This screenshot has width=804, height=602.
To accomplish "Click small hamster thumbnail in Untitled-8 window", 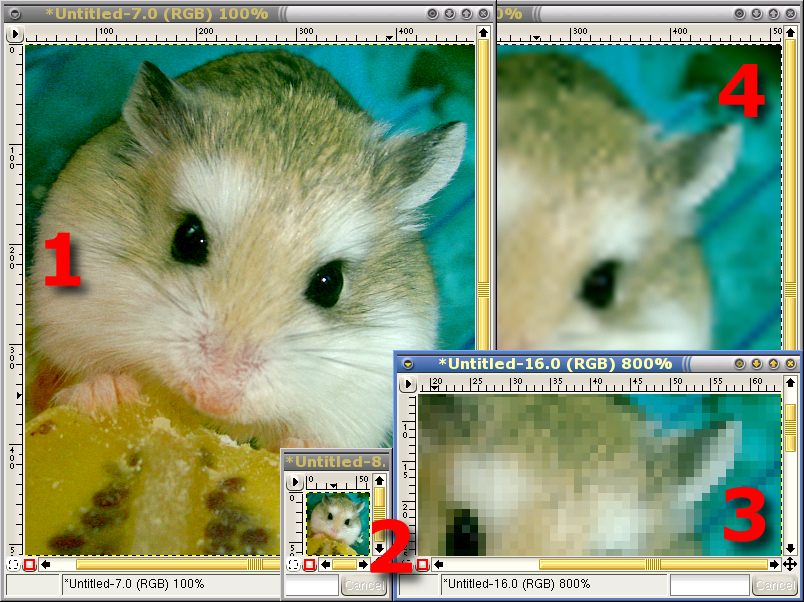I will [337, 524].
